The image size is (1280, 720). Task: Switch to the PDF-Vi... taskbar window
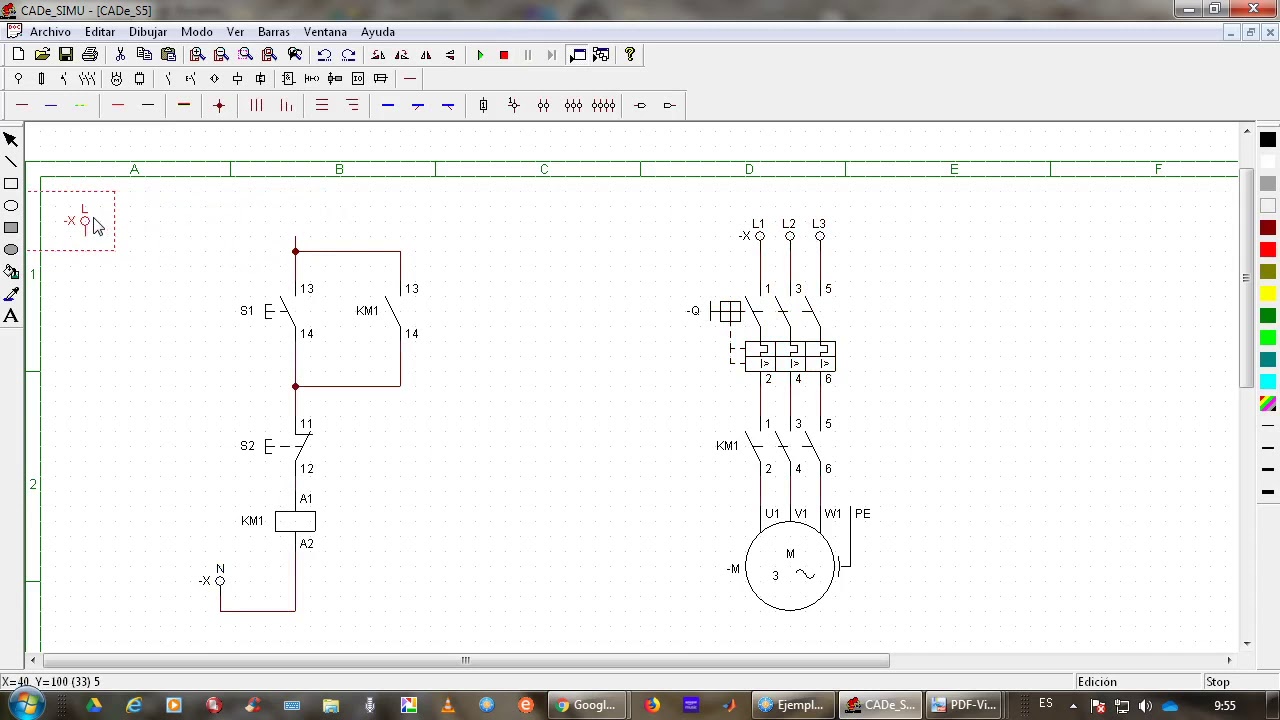[964, 705]
